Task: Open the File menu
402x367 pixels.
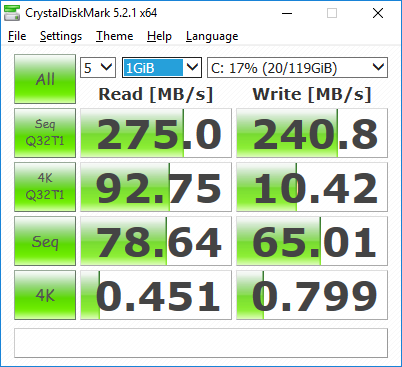Action: coord(17,36)
